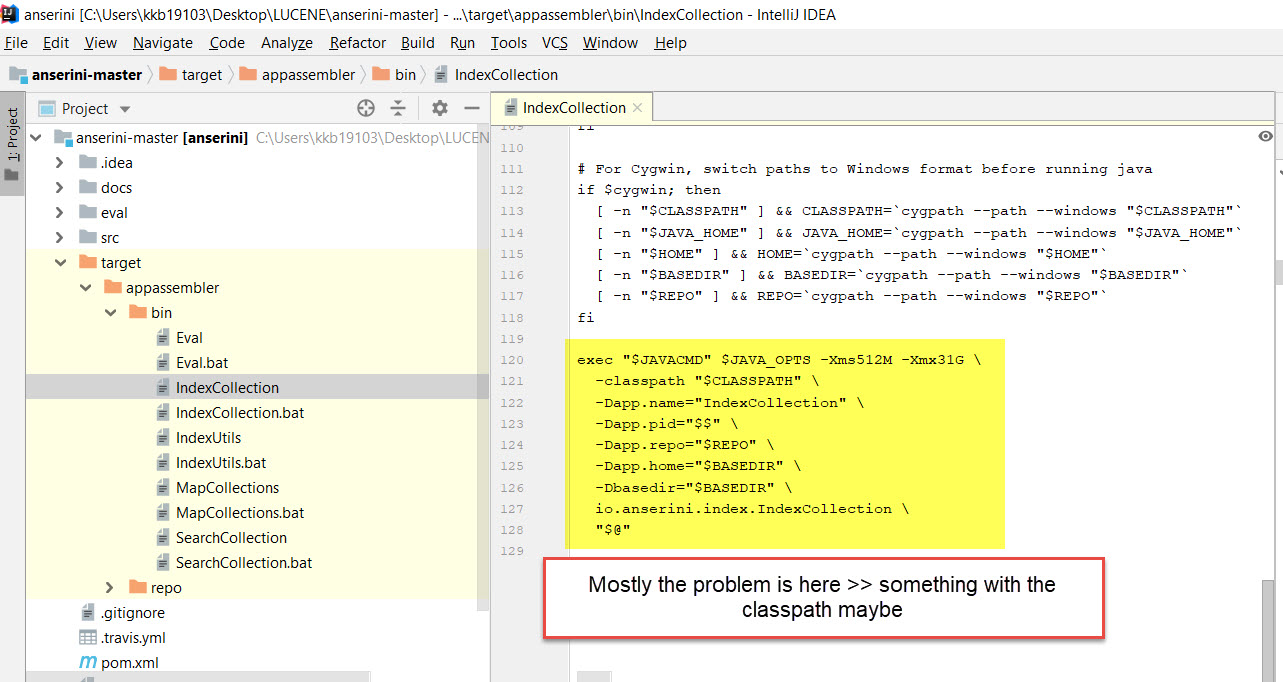Click the .travis.yml file icon
Image resolution: width=1283 pixels, height=682 pixels.
point(87,638)
